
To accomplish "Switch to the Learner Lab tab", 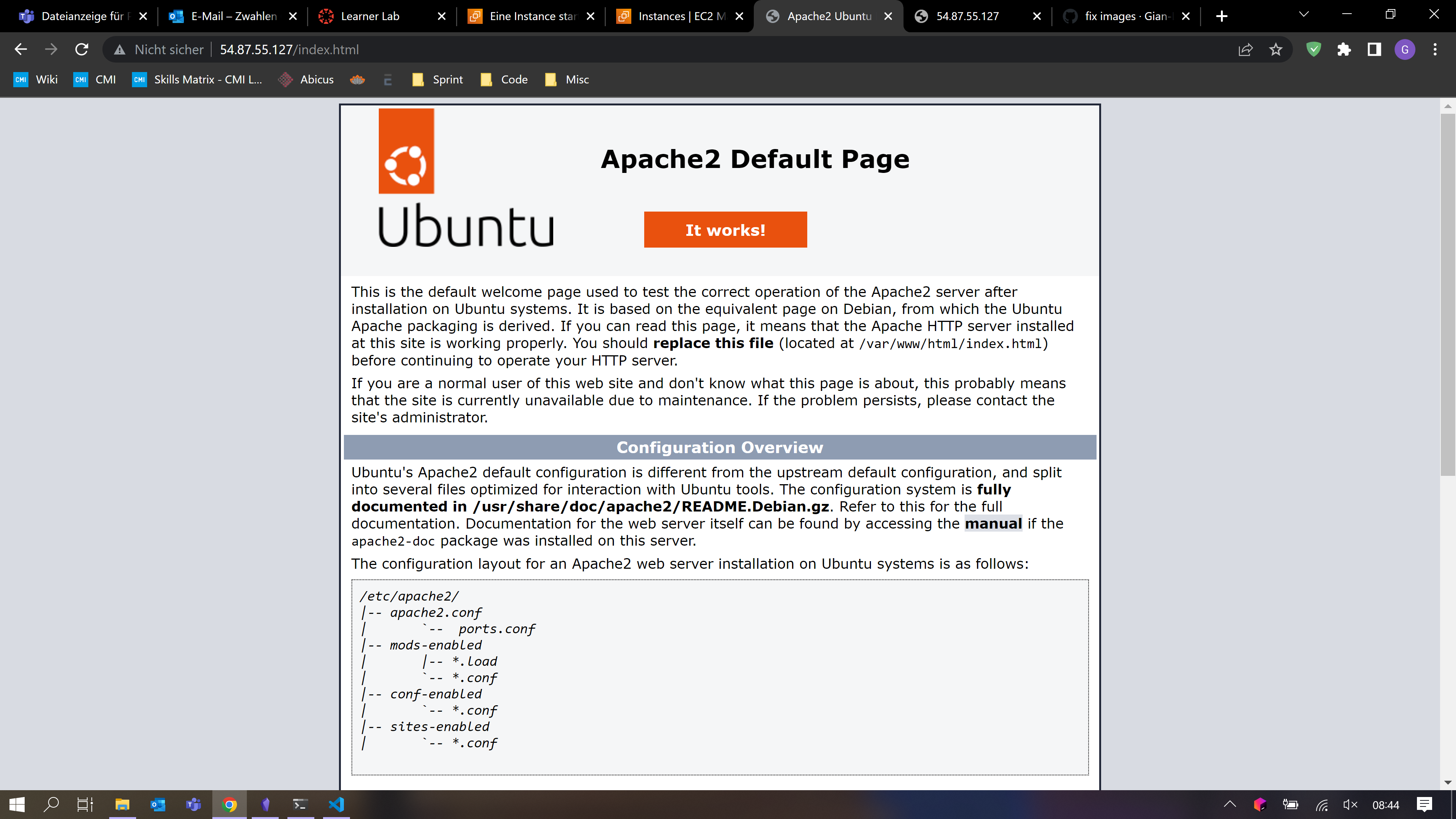I will tap(370, 16).
